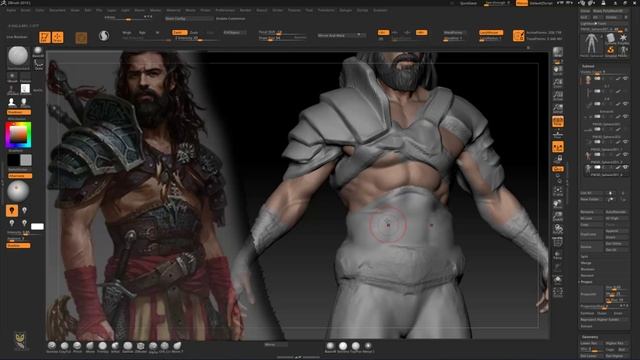
Task: Expand the Split section
Action: (584, 257)
